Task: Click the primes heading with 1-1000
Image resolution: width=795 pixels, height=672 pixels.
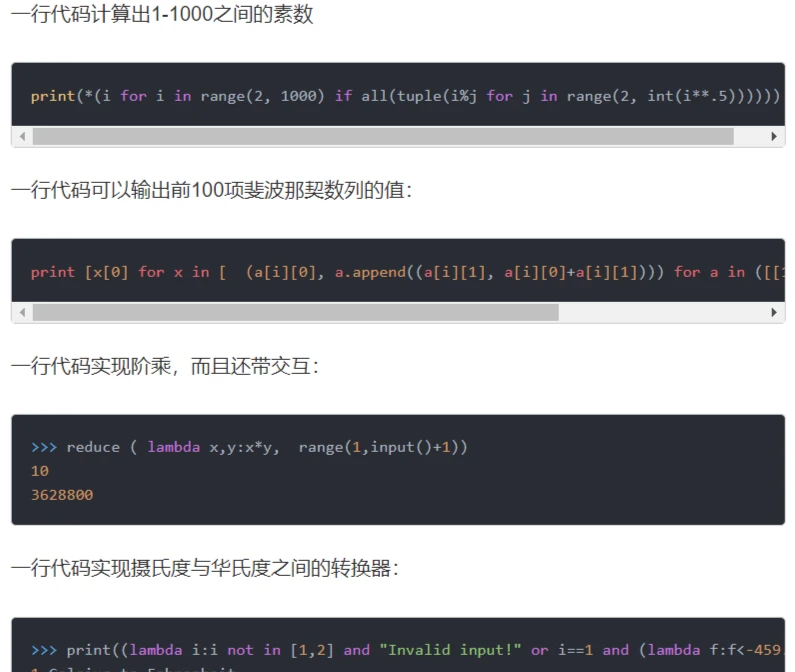Action: [162, 14]
